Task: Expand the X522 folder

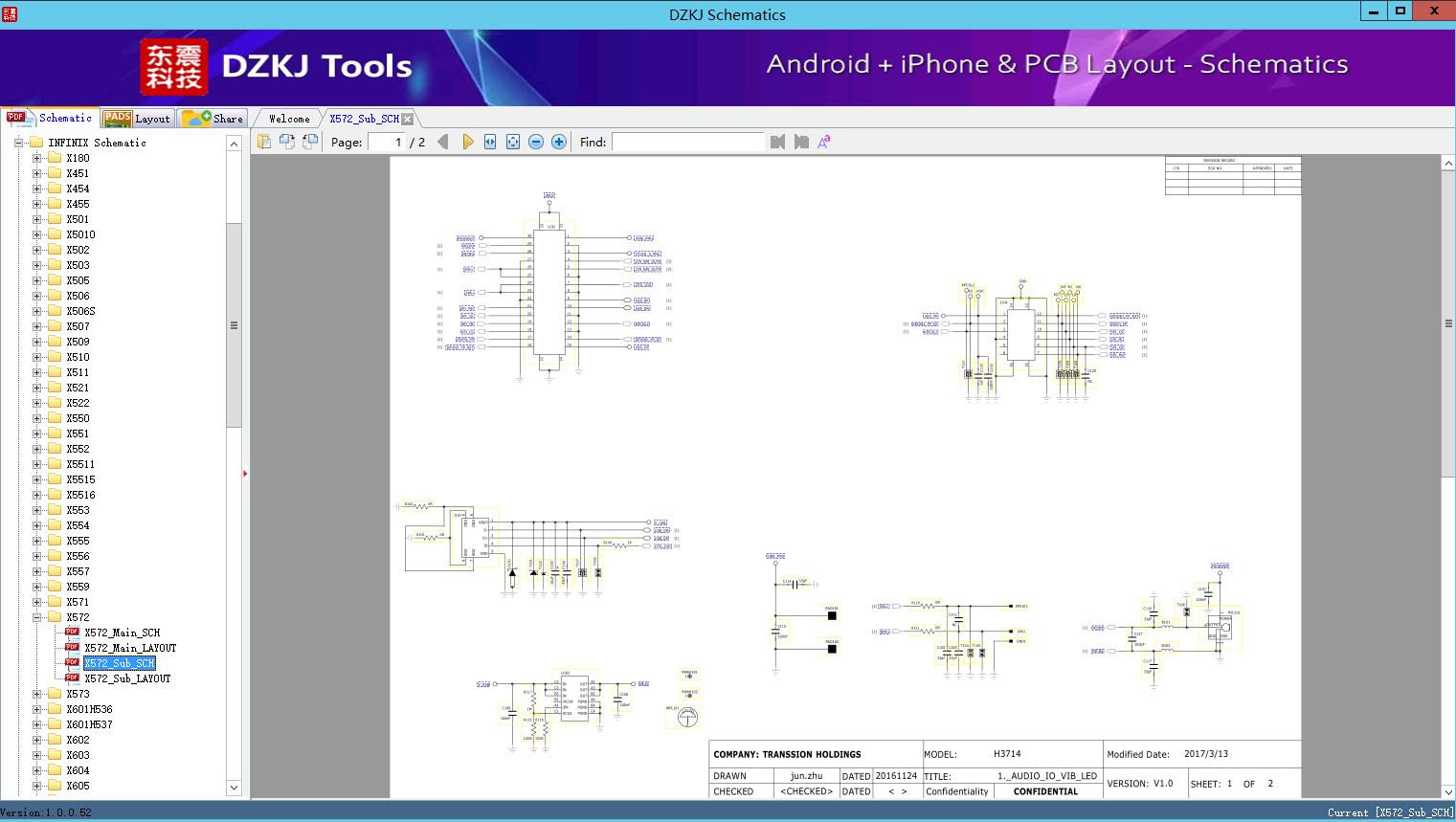Action: coord(36,403)
